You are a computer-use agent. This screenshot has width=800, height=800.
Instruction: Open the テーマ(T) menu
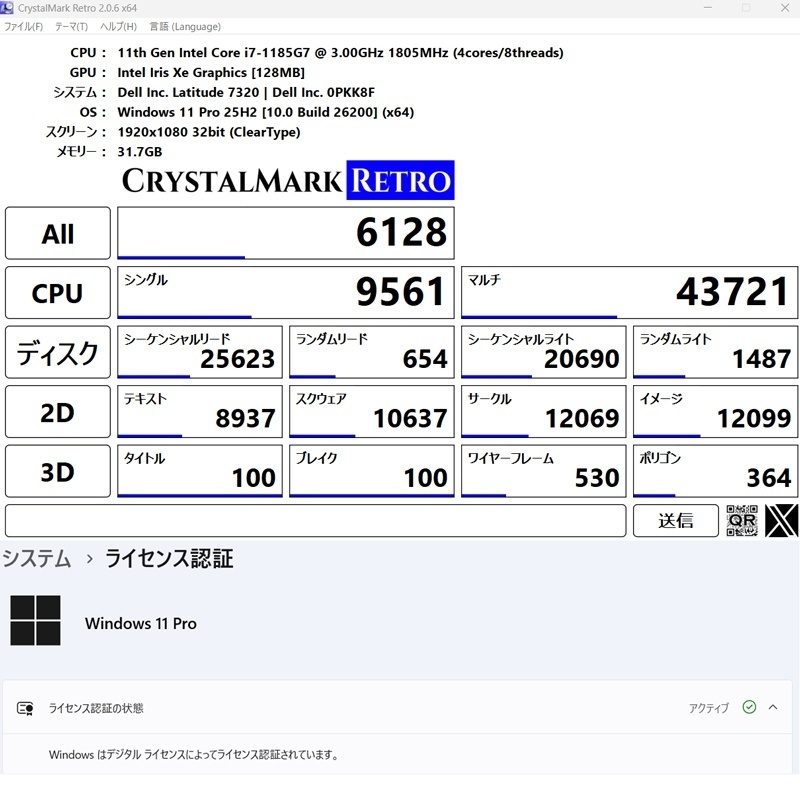coord(71,27)
